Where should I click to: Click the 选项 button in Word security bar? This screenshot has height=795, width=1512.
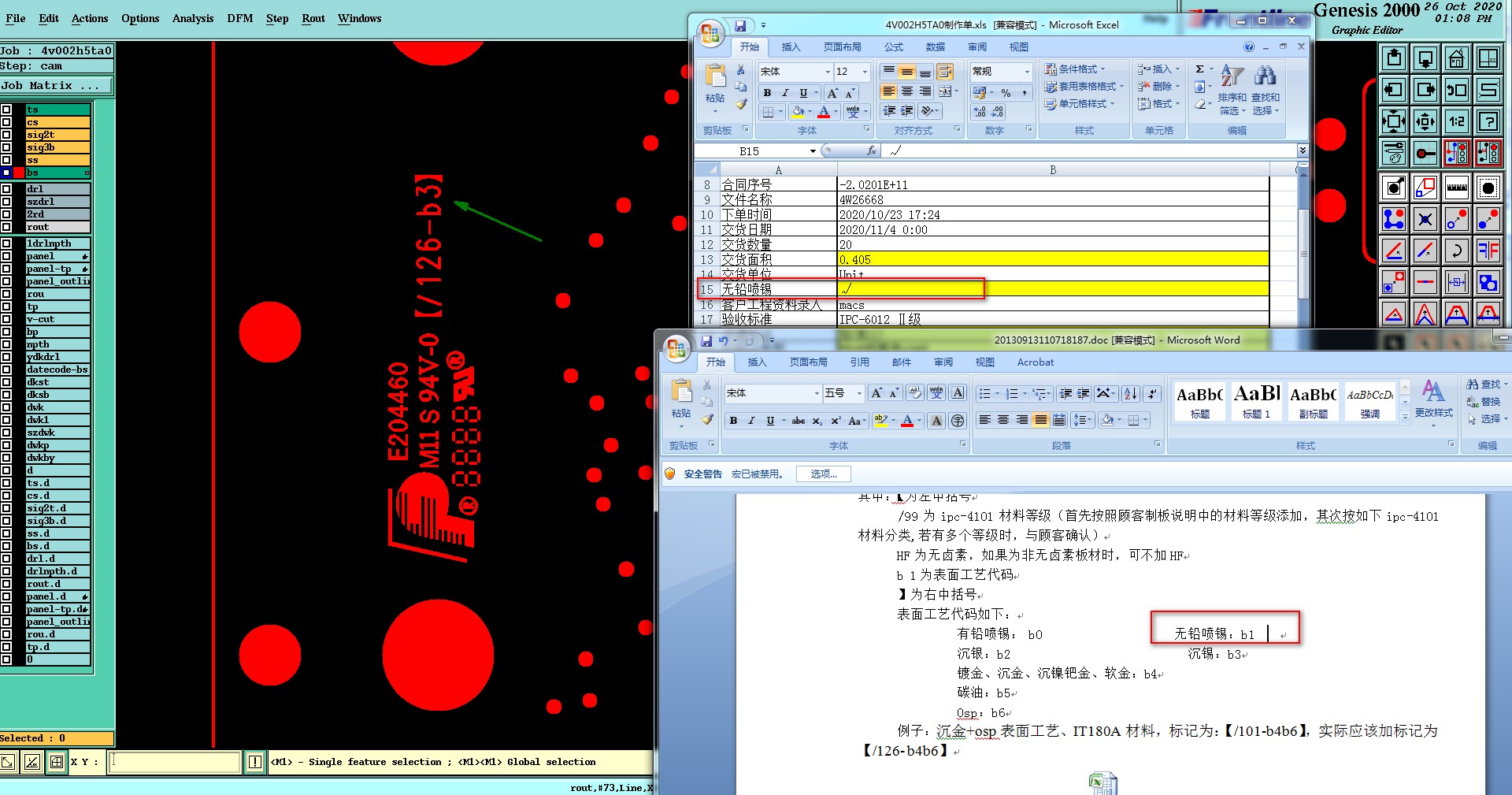(825, 474)
